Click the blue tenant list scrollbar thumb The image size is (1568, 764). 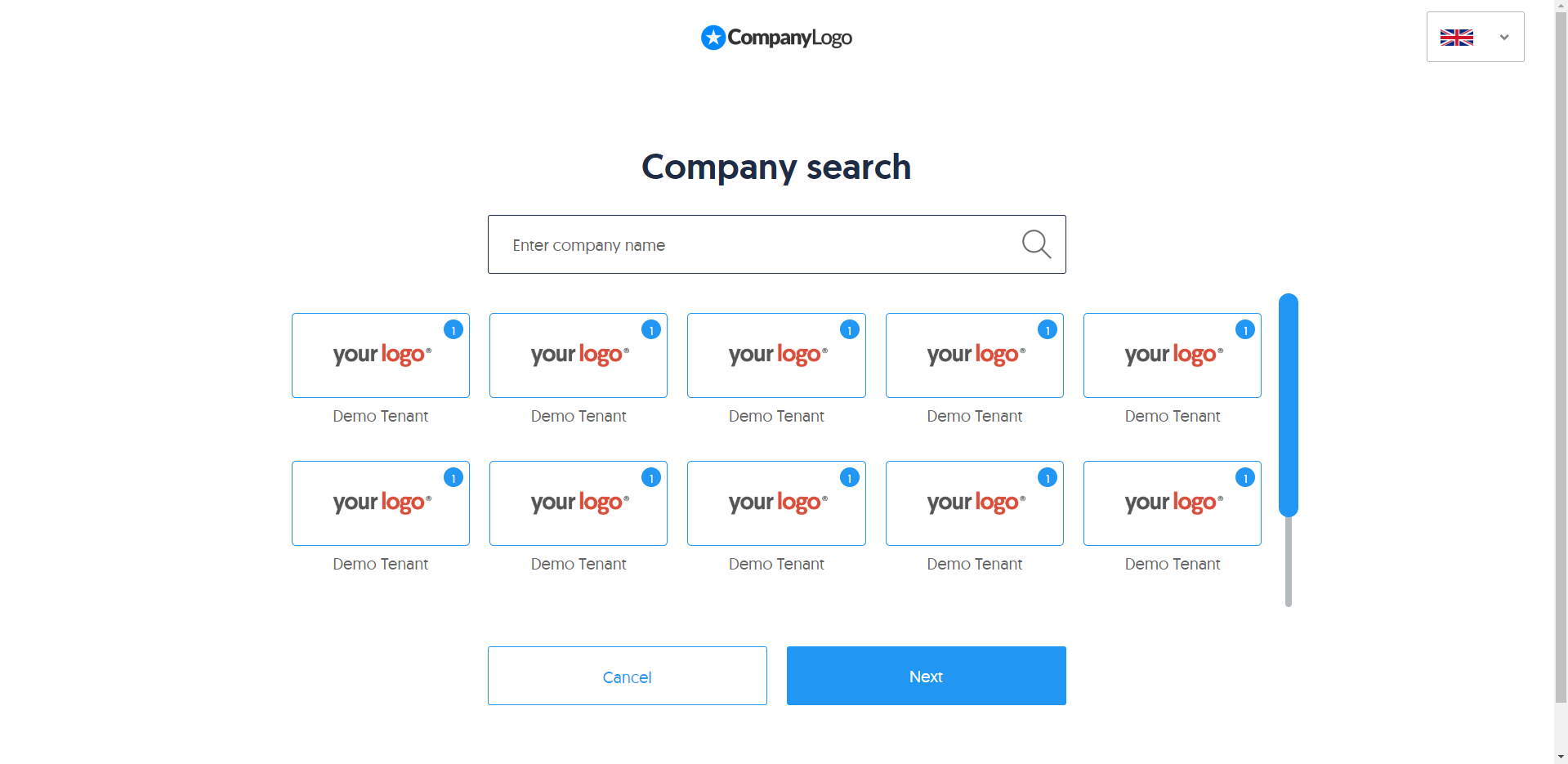pos(1289,404)
